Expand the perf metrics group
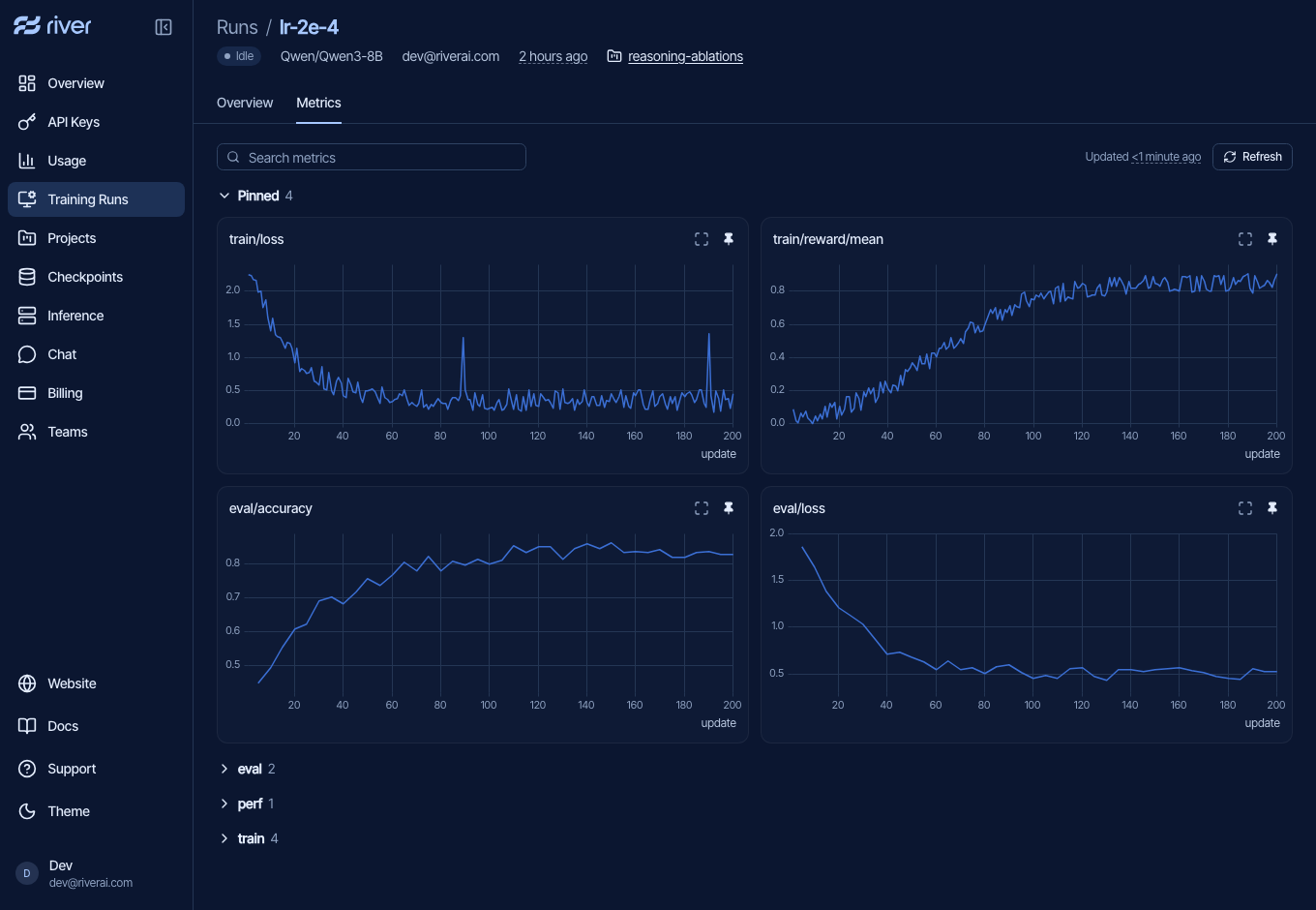Screen dimensions: 1316x910 [247, 804]
